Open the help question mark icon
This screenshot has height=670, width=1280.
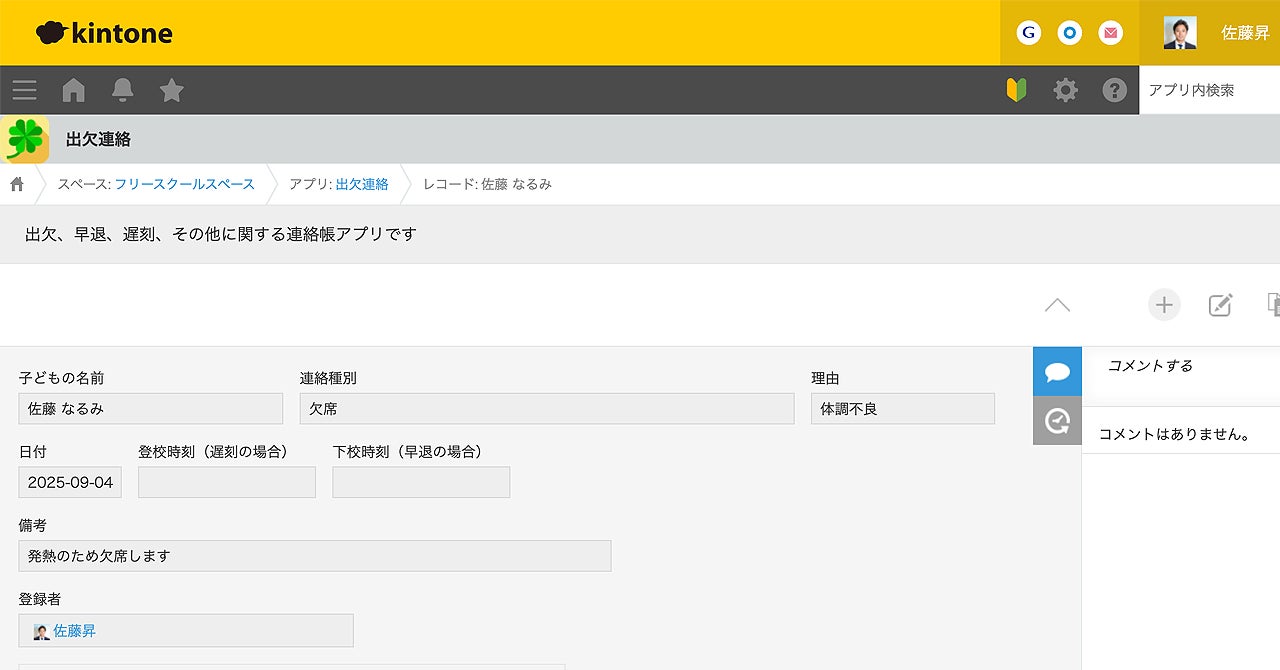[1115, 90]
